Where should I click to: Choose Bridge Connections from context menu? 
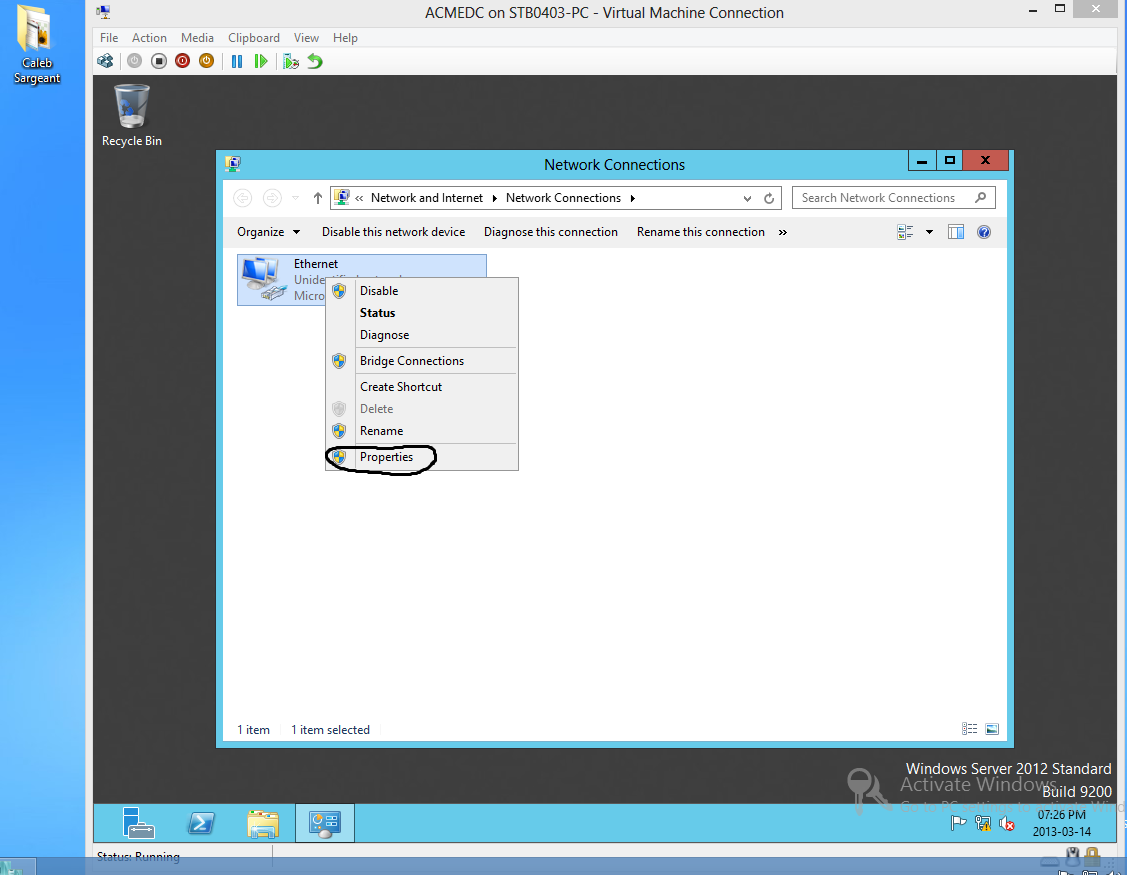422,361
